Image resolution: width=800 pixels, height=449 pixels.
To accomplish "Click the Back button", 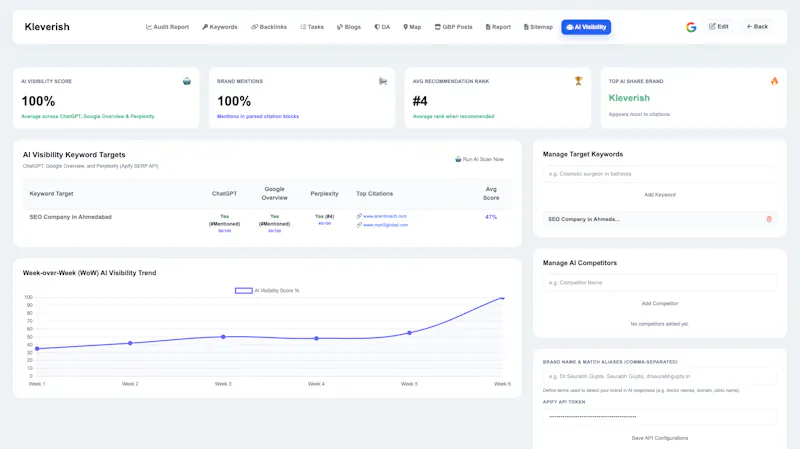I will [757, 27].
